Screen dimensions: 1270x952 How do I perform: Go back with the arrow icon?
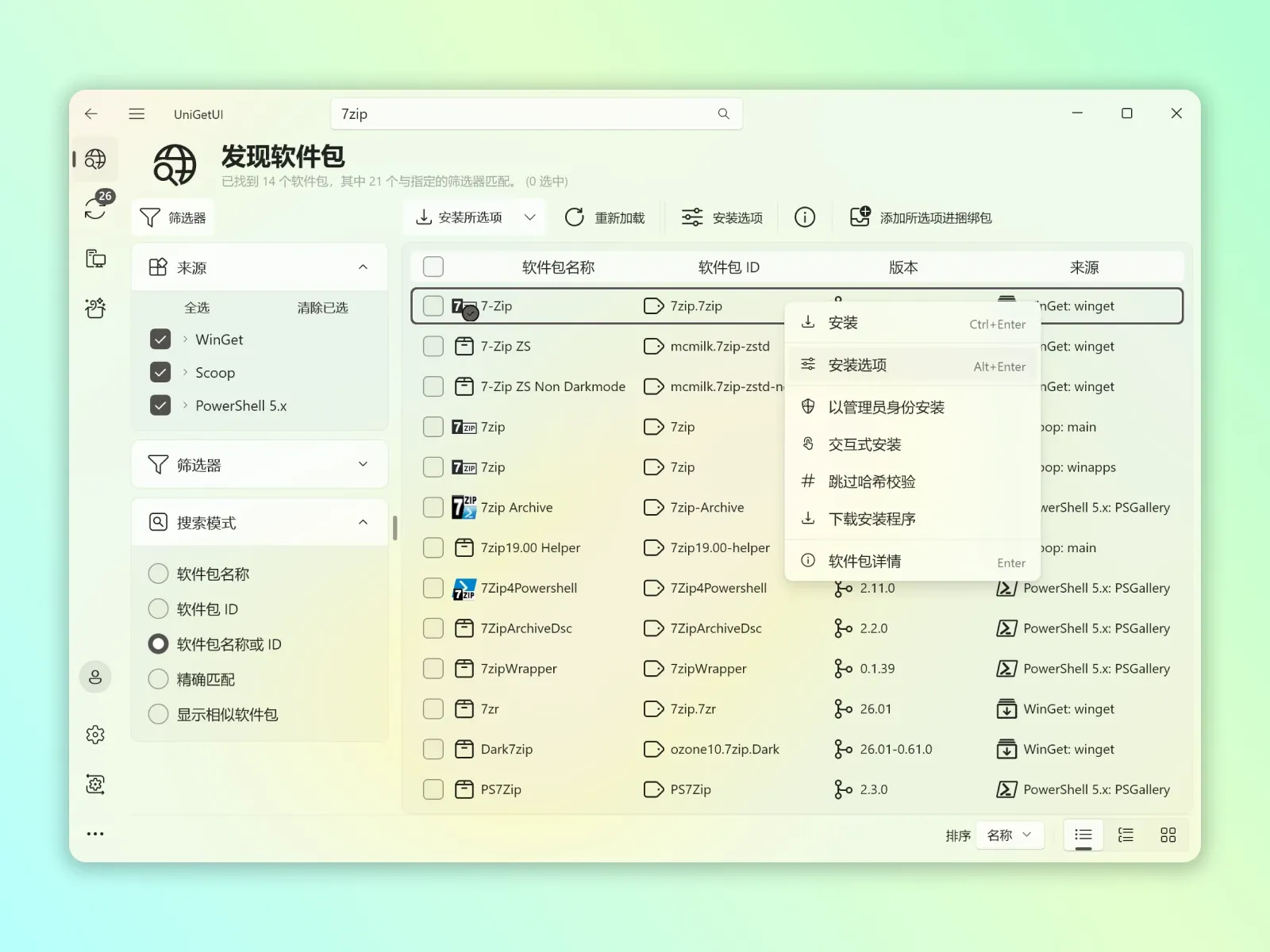pyautogui.click(x=91, y=113)
